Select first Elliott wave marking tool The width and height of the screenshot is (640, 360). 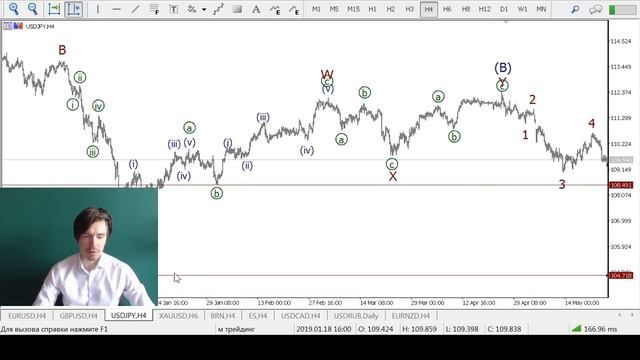click(x=275, y=9)
